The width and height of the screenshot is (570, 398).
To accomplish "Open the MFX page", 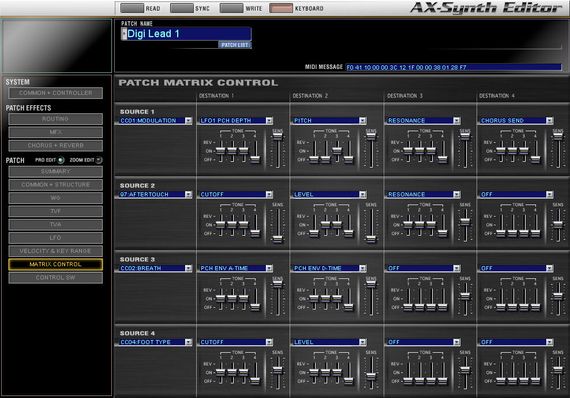I will pyautogui.click(x=56, y=132).
